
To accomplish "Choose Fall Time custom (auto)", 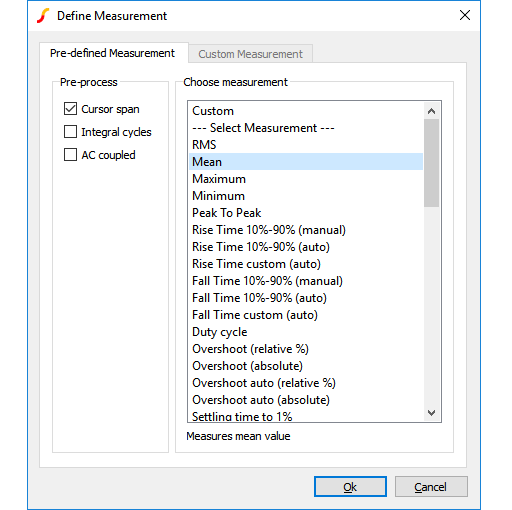I will 306,315.
